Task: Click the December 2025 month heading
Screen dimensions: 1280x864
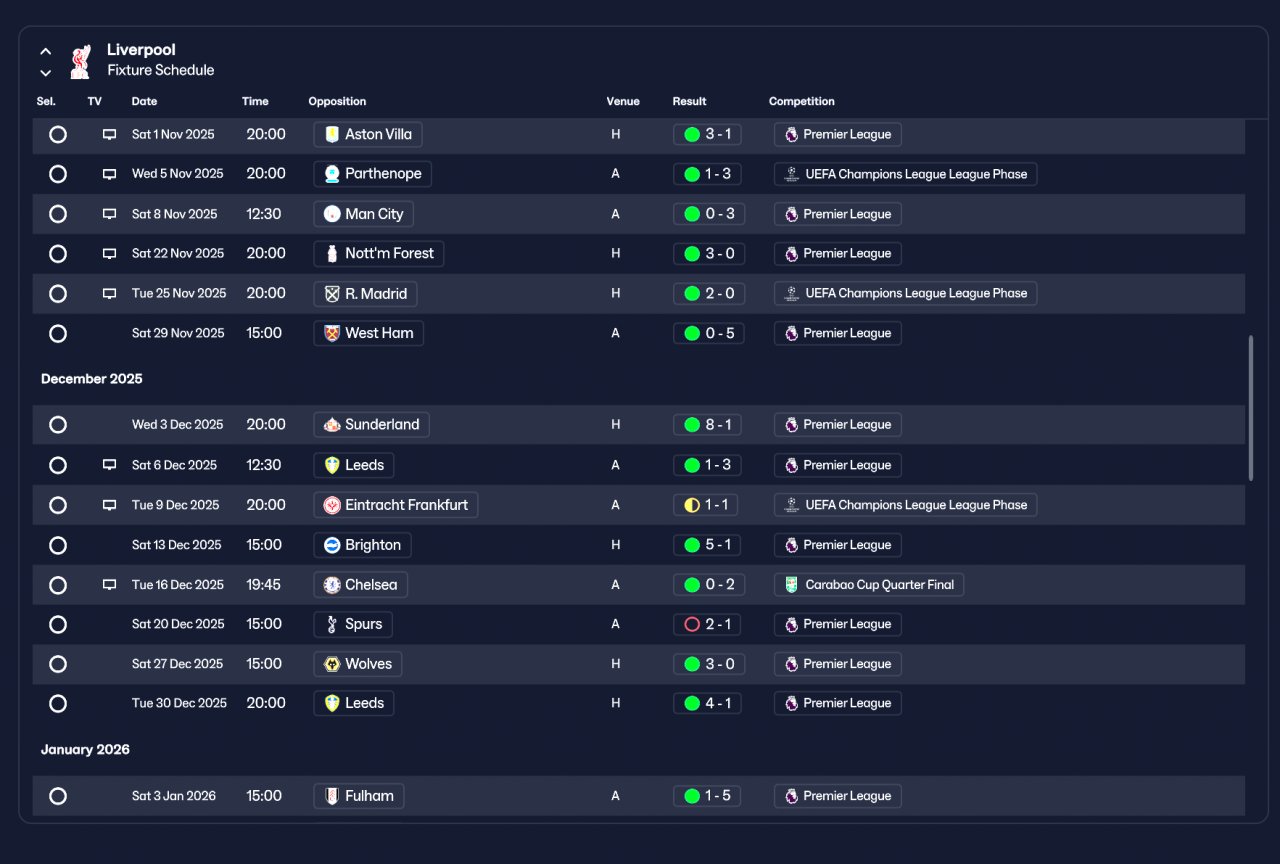Action: 92,379
